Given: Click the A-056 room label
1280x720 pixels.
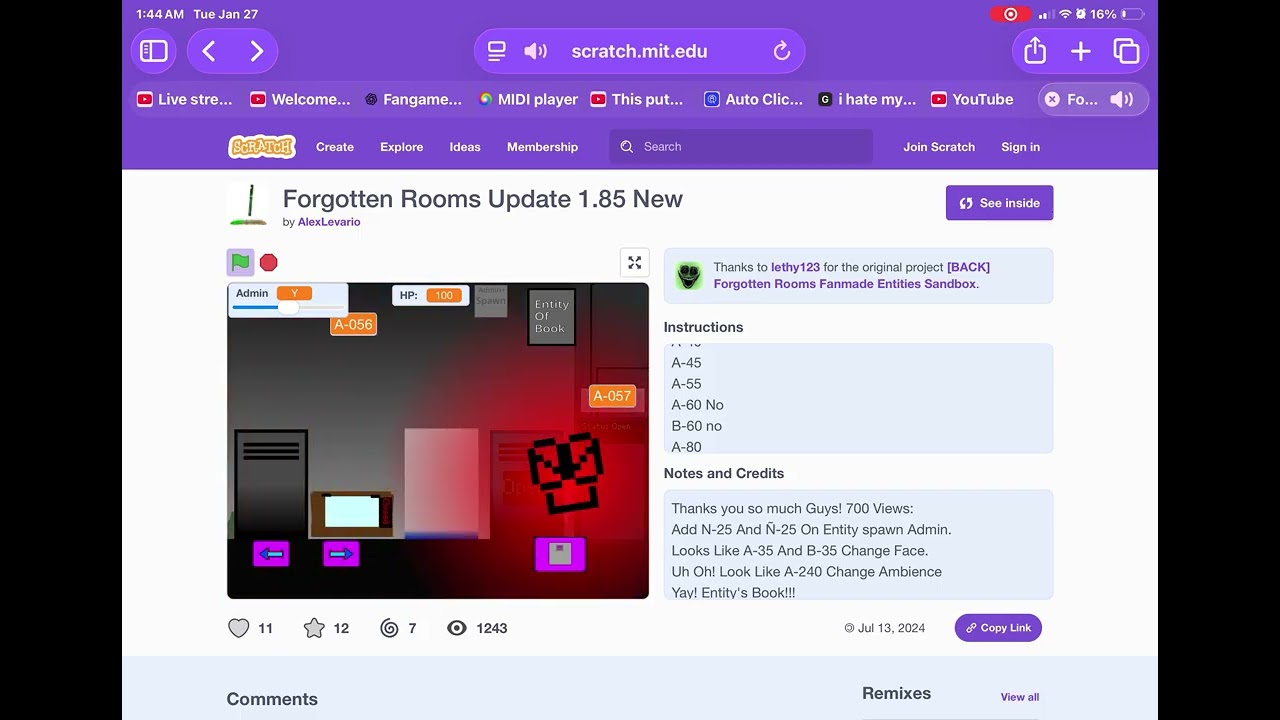Looking at the screenshot, I should 353,324.
